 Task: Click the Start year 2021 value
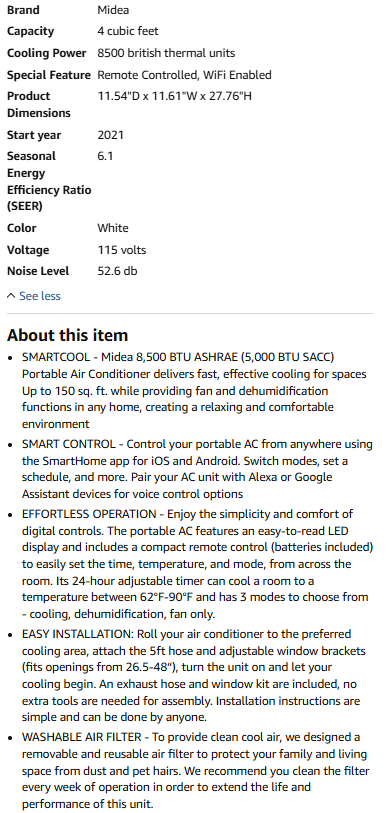click(110, 135)
